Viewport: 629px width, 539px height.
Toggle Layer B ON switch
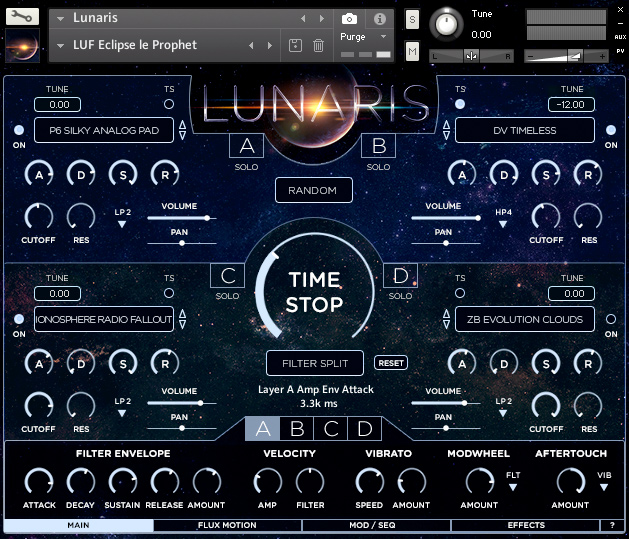611,130
